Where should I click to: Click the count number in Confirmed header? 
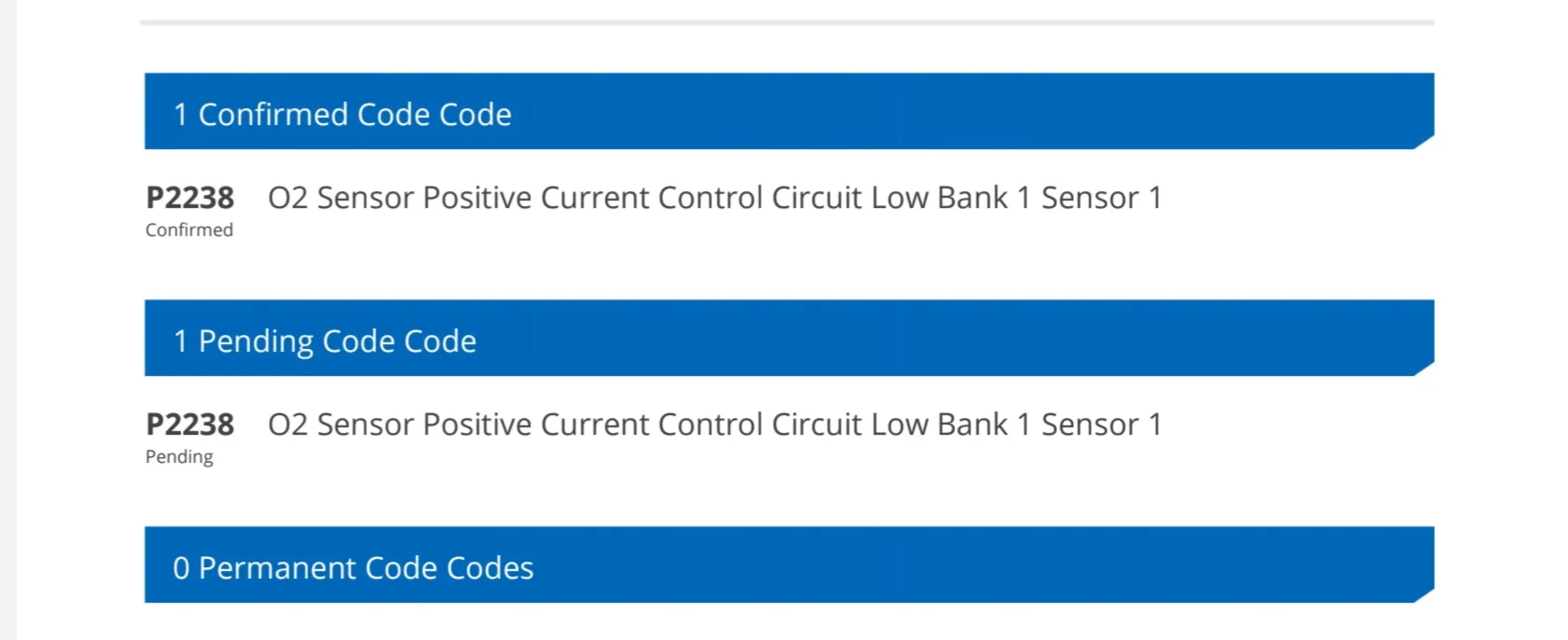(181, 115)
